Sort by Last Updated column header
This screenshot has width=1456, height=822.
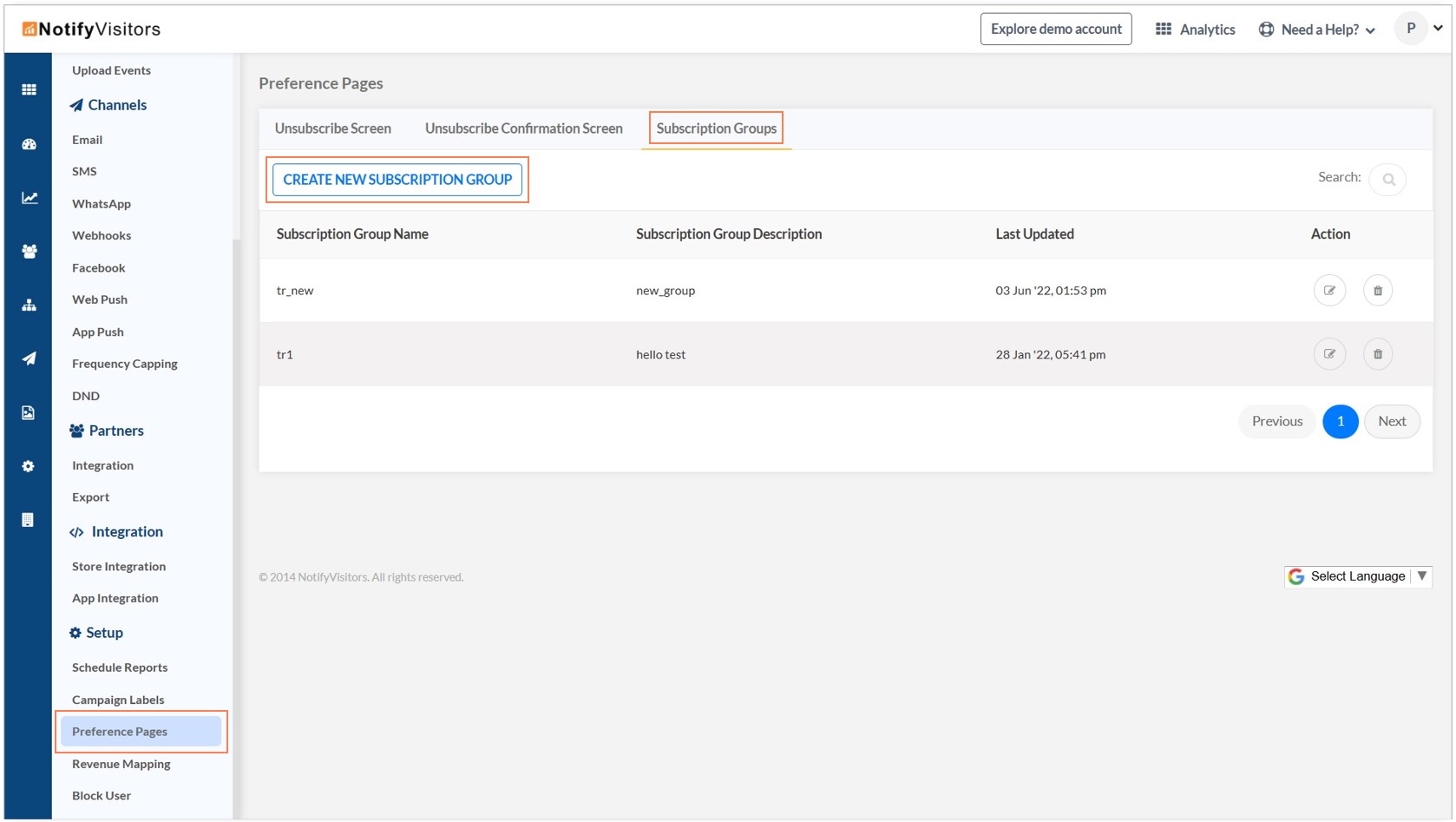1034,234
